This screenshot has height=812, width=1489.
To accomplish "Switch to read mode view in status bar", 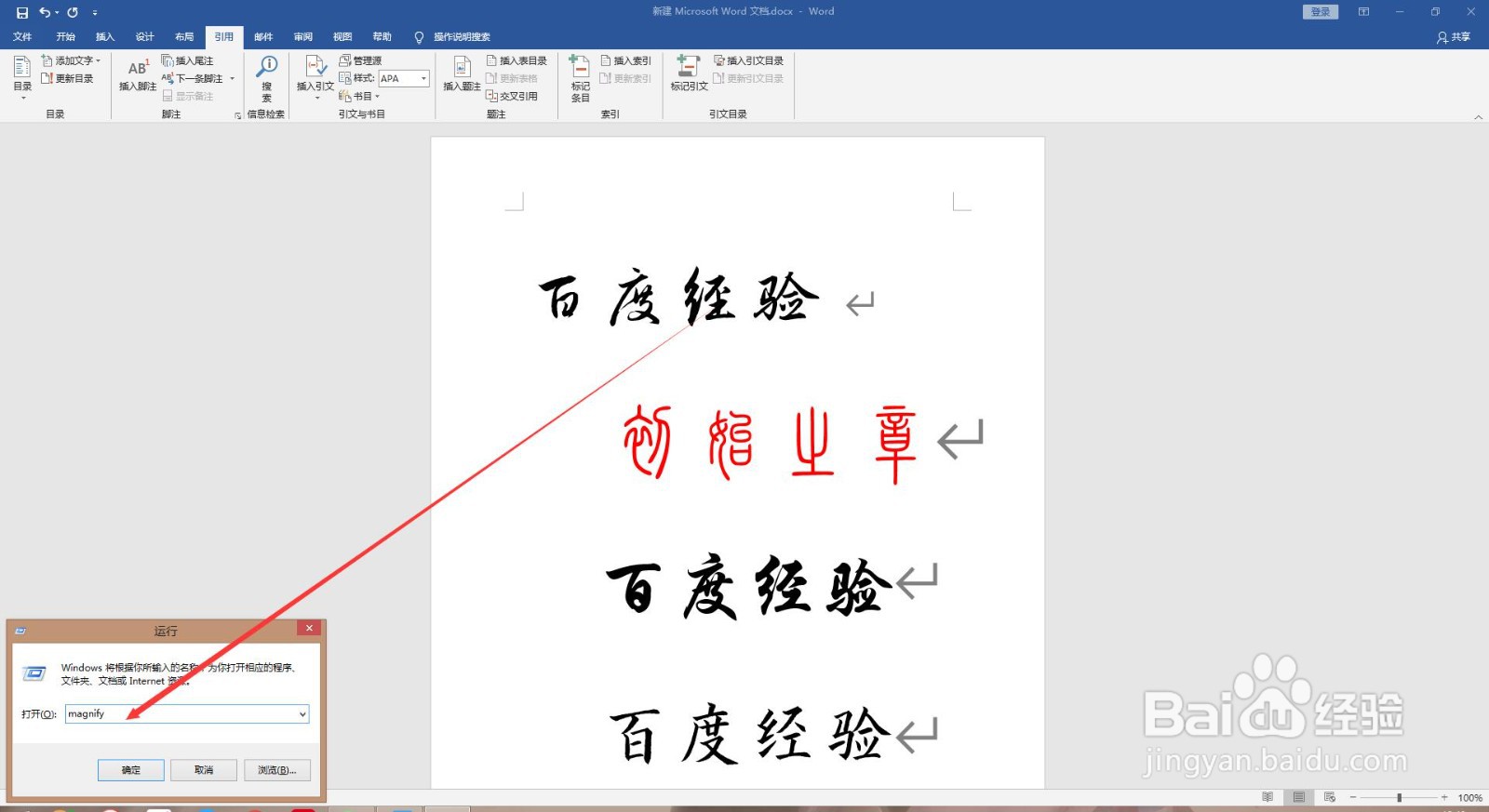I will pyautogui.click(x=1268, y=797).
